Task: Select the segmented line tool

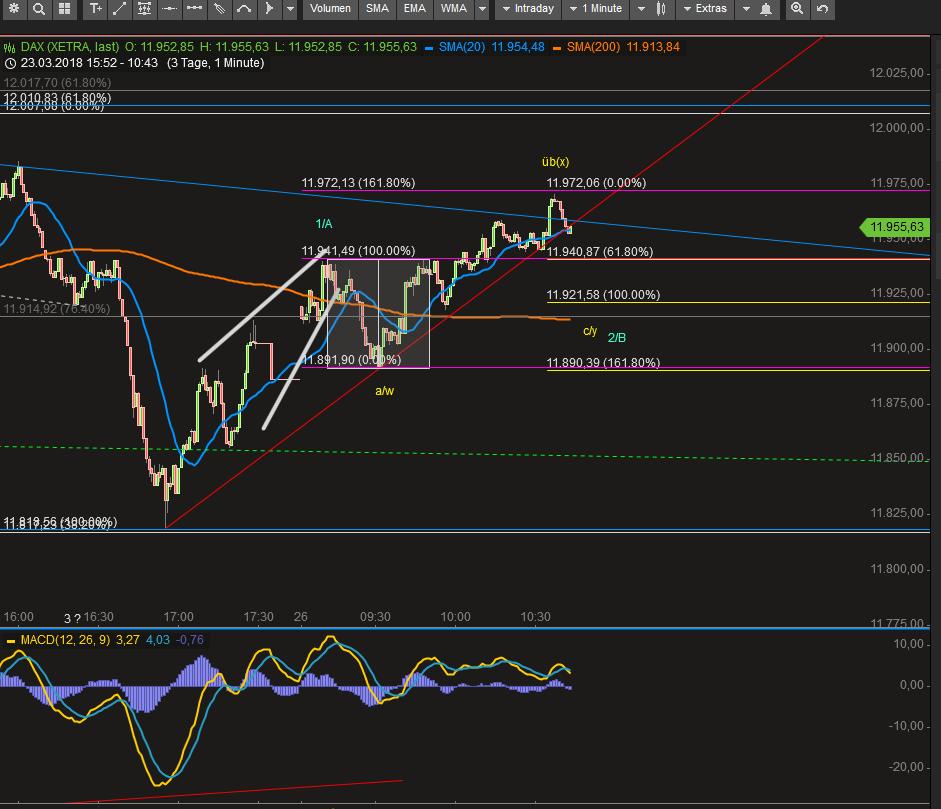Action: point(194,8)
